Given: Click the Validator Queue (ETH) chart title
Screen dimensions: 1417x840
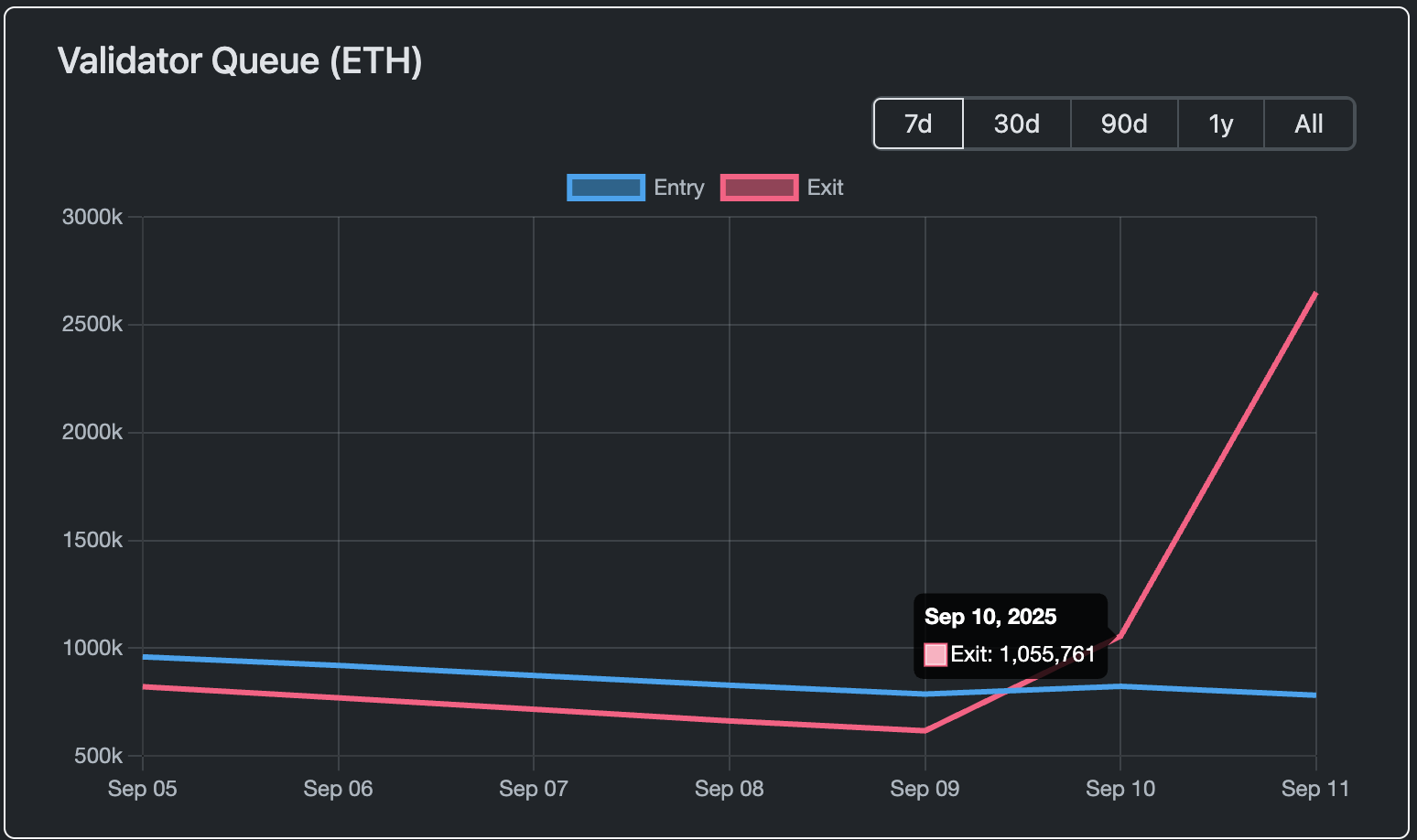Looking at the screenshot, I should click(x=241, y=60).
